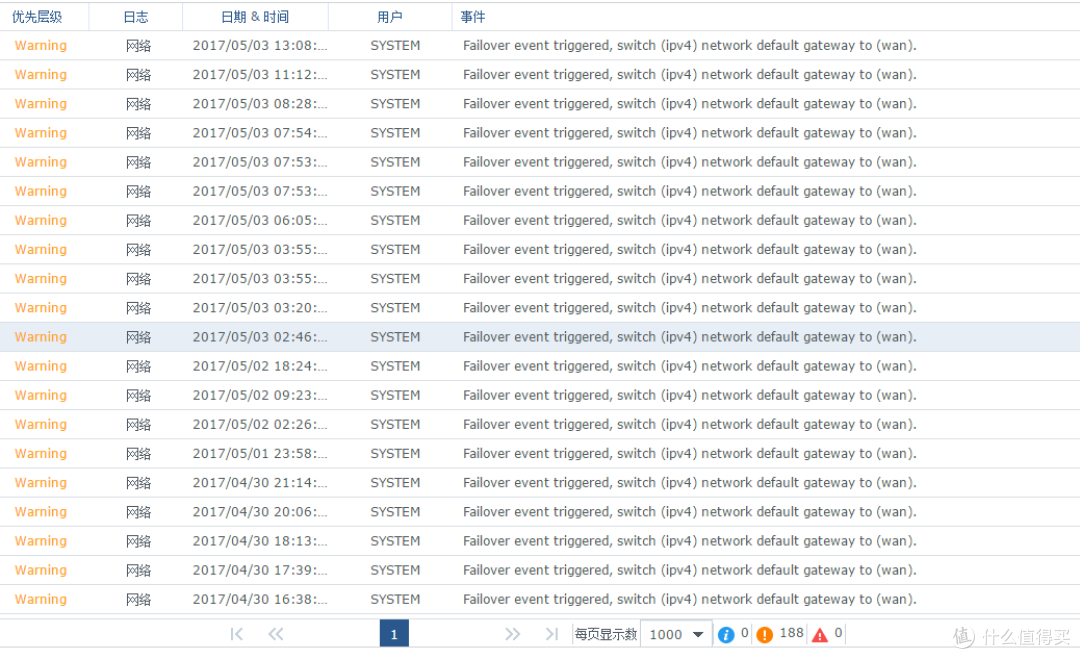
Task: Jump to the last page of logs
Action: click(552, 634)
